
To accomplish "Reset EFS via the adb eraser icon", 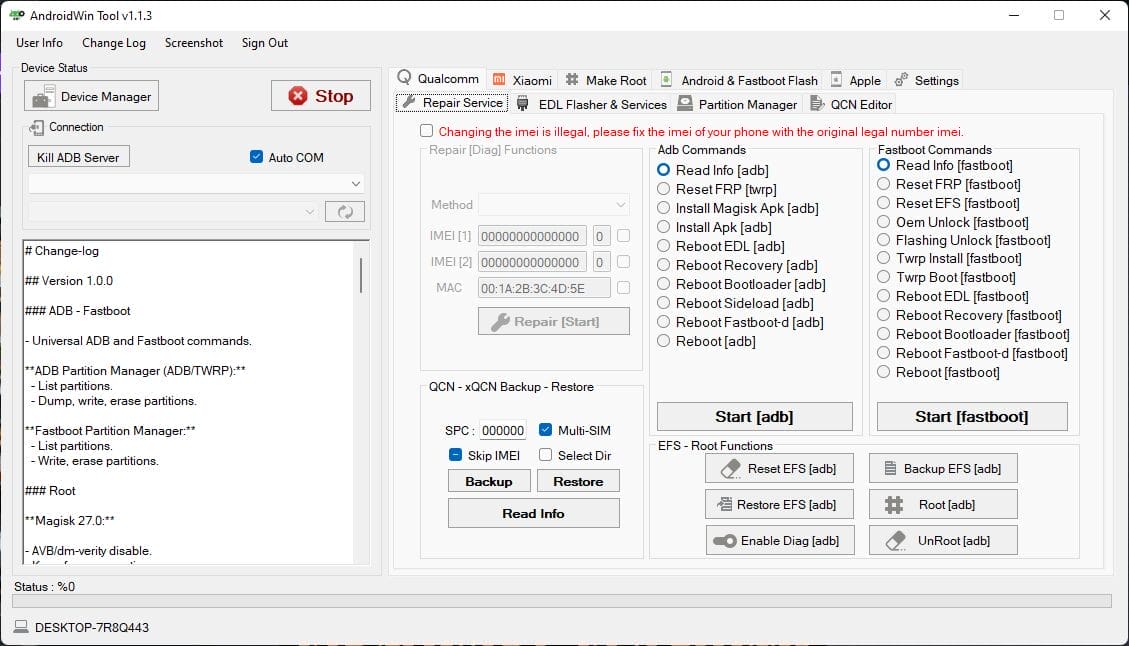I will coord(779,467).
